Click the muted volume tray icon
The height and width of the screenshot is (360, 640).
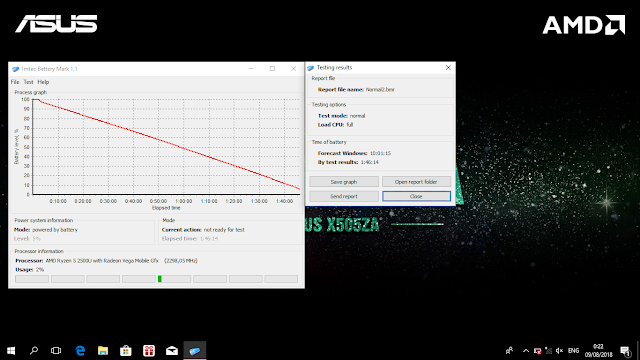559,351
